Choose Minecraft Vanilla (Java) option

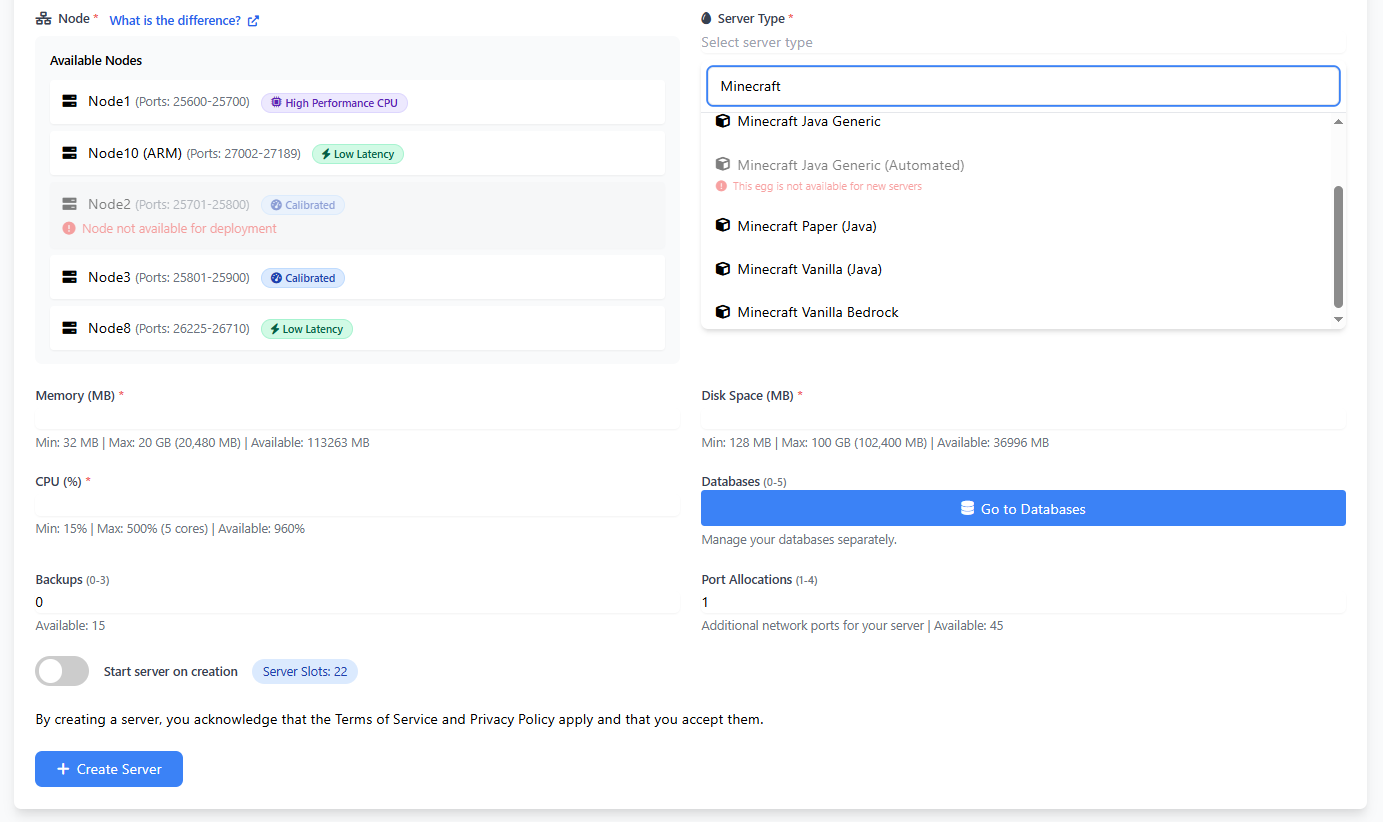(x=1016, y=269)
